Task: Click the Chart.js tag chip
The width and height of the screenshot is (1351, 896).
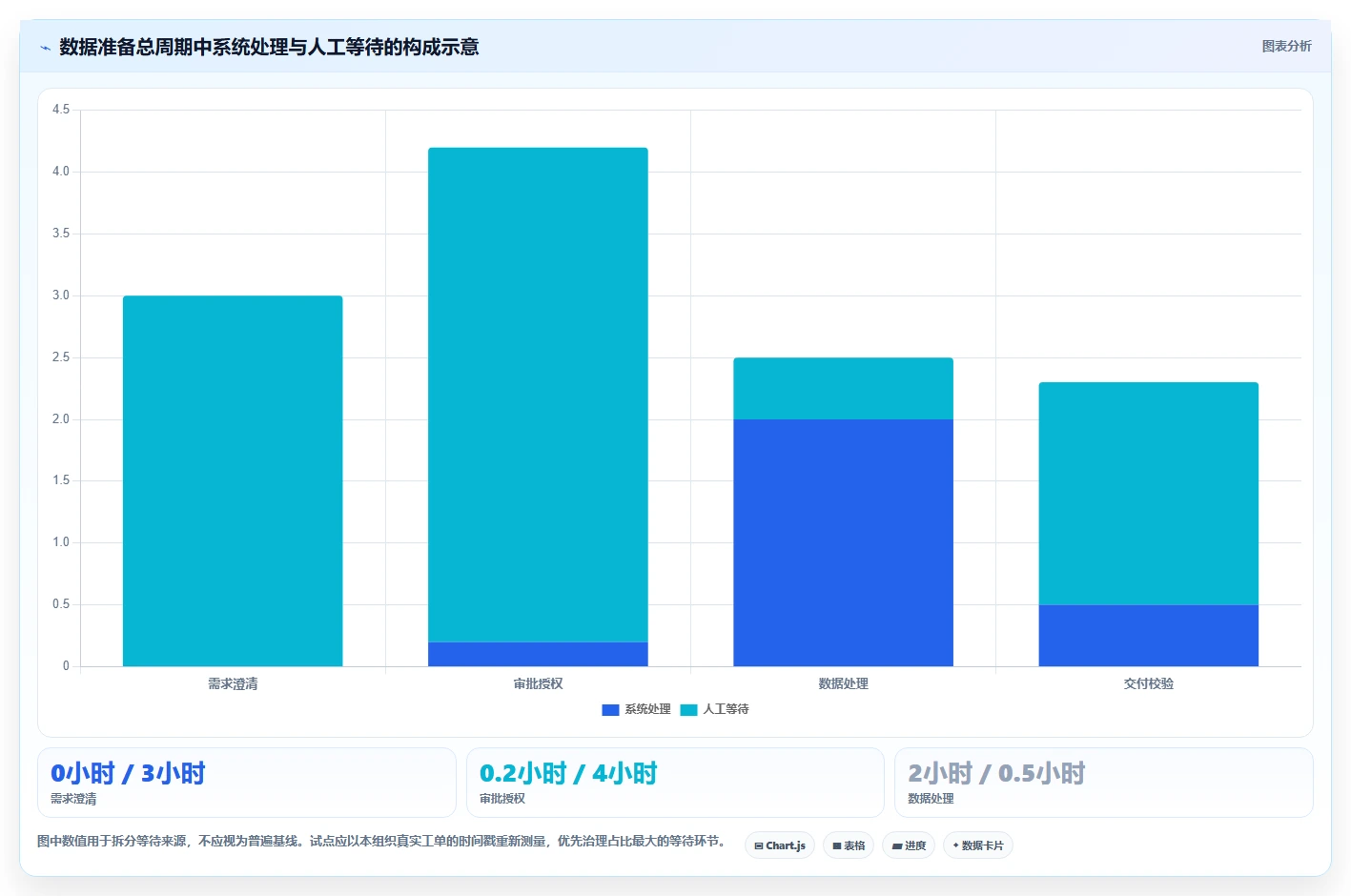Action: coord(780,845)
